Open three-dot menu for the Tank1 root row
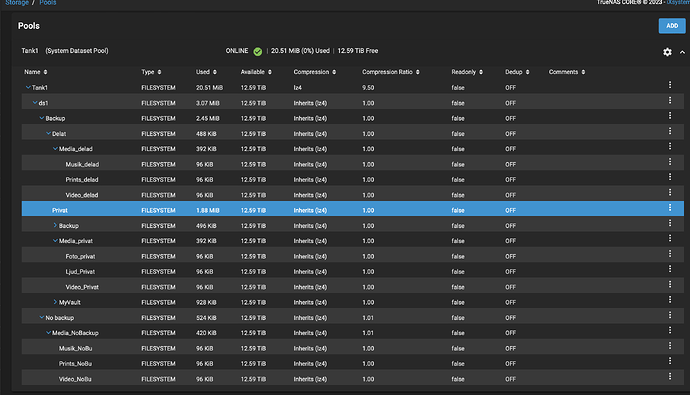690x395 pixels. click(x=670, y=84)
